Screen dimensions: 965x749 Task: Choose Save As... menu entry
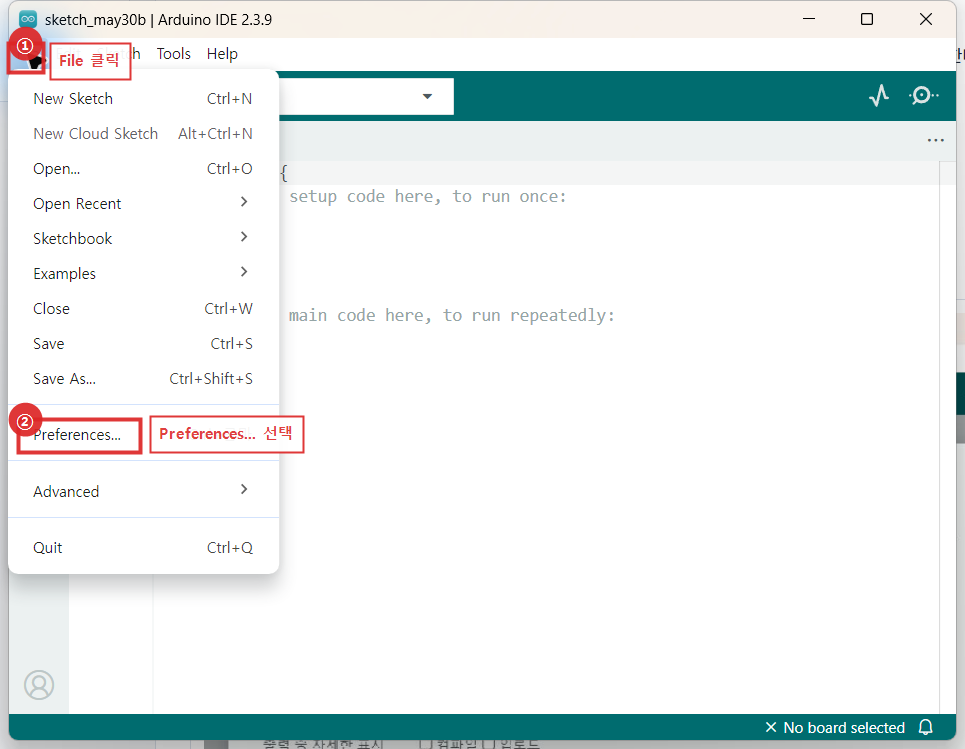click(143, 379)
